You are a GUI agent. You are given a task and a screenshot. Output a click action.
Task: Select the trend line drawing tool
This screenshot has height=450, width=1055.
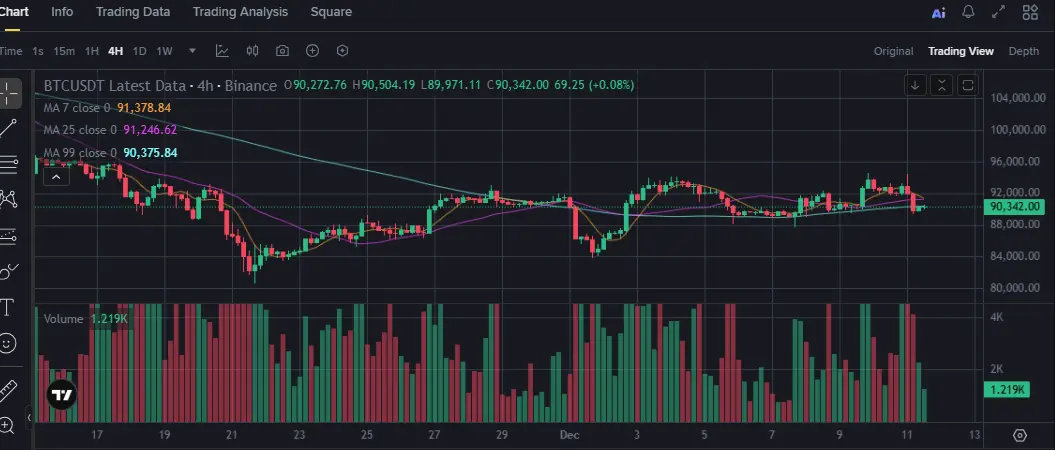(9, 127)
